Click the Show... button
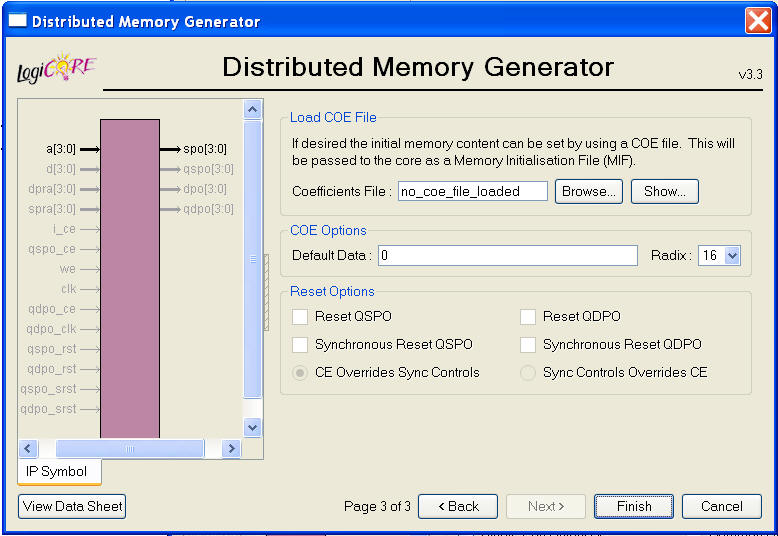Screen dimensions: 778x536 click(664, 192)
